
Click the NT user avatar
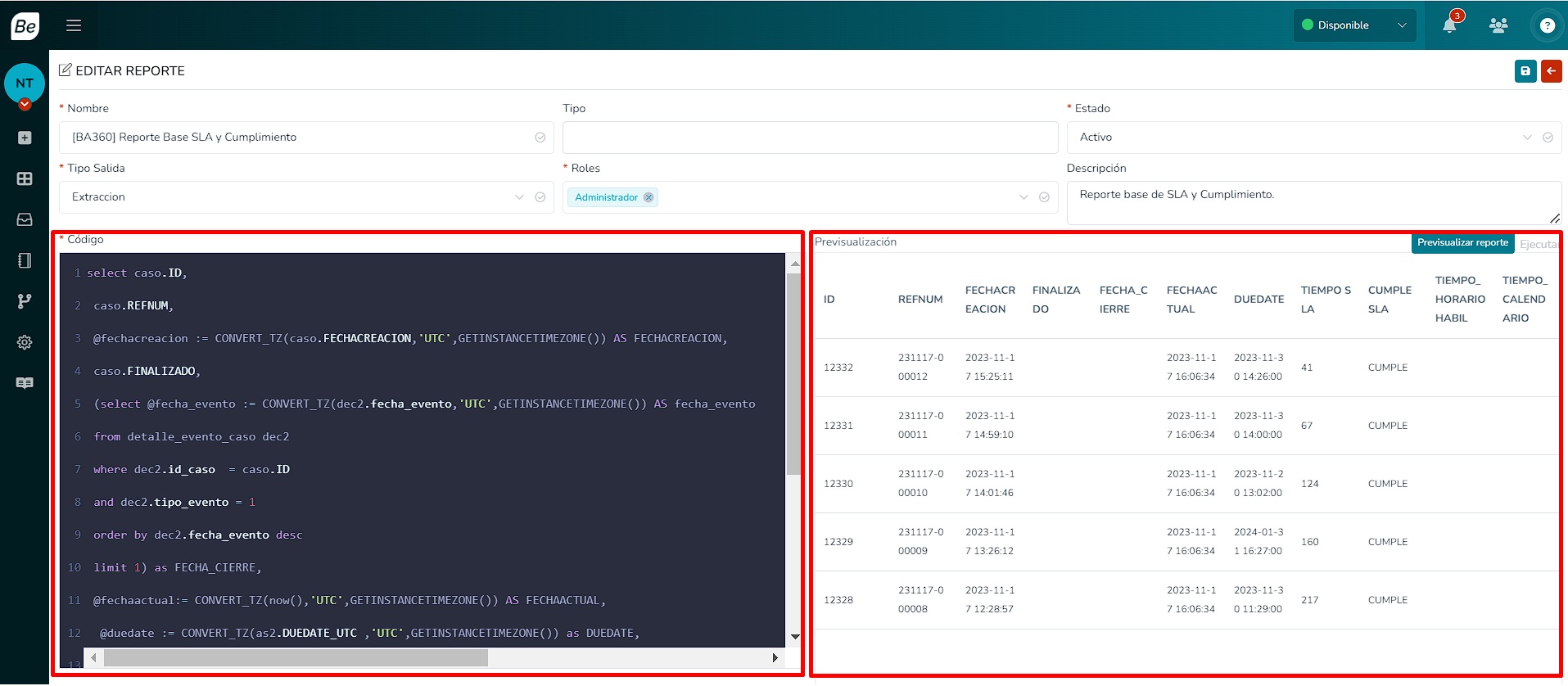tap(25, 83)
